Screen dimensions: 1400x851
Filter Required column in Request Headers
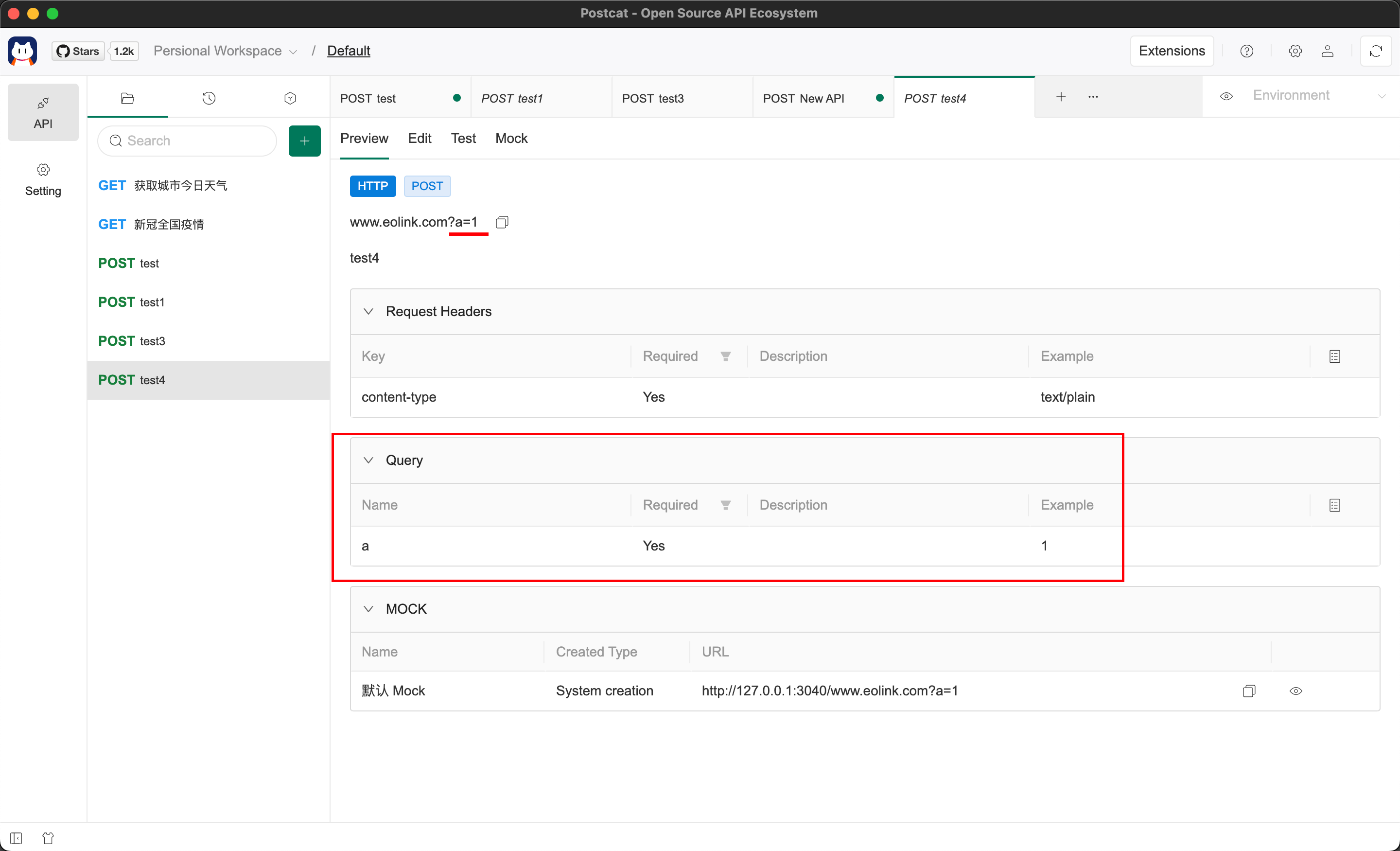(725, 356)
